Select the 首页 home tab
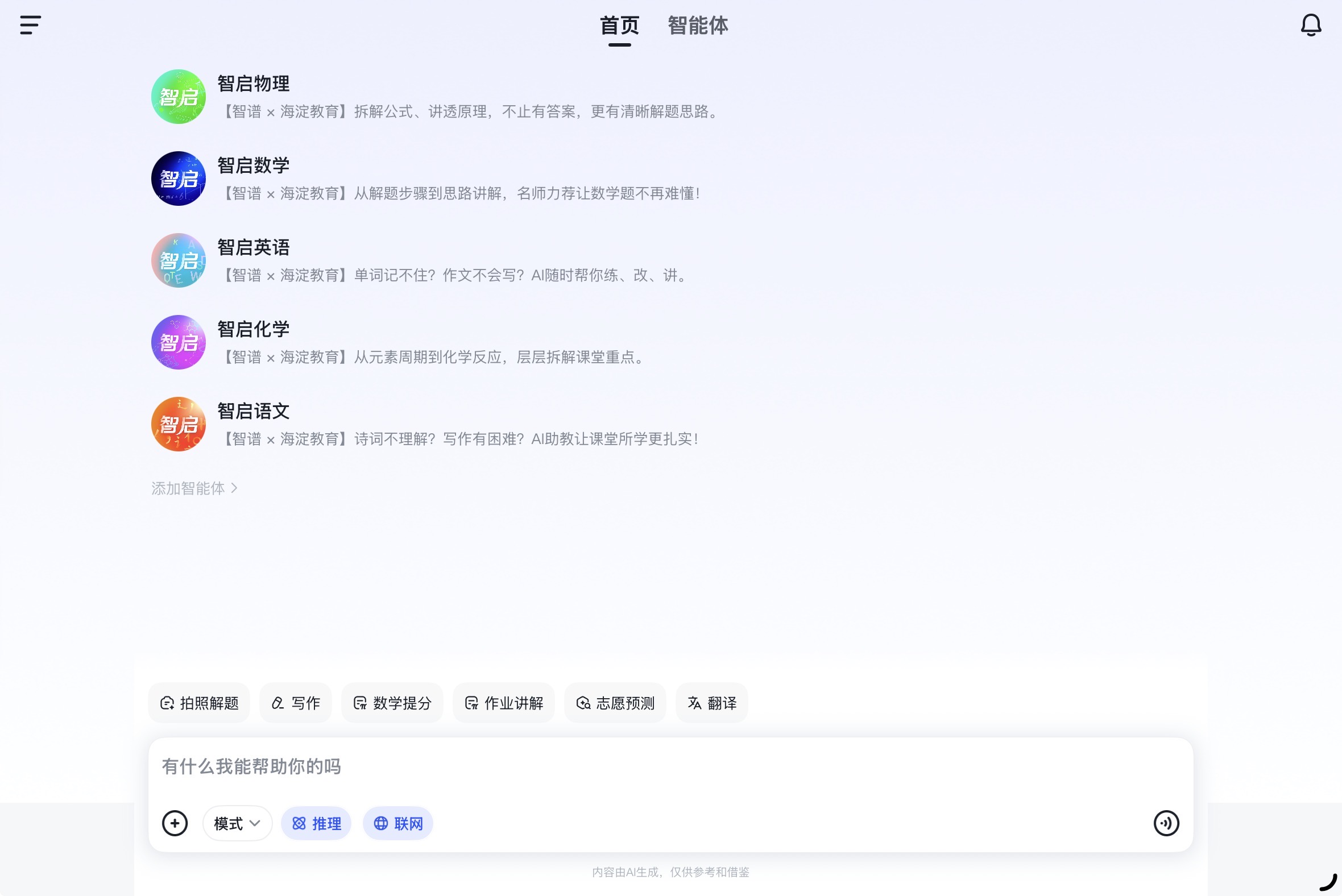The image size is (1342, 896). pyautogui.click(x=619, y=26)
